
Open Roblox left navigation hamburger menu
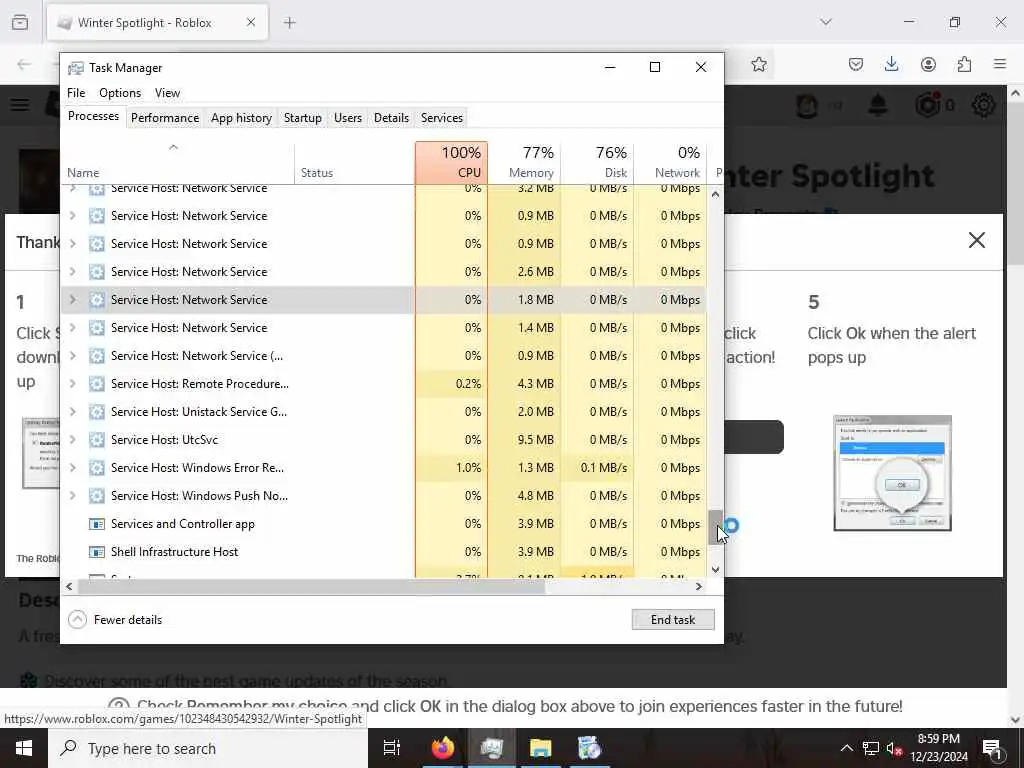[20, 104]
